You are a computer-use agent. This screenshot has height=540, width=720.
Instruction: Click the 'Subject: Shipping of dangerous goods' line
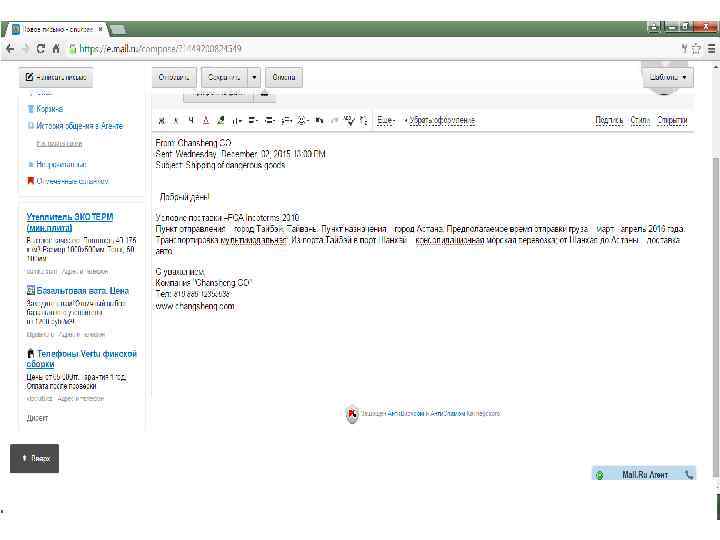coord(220,165)
